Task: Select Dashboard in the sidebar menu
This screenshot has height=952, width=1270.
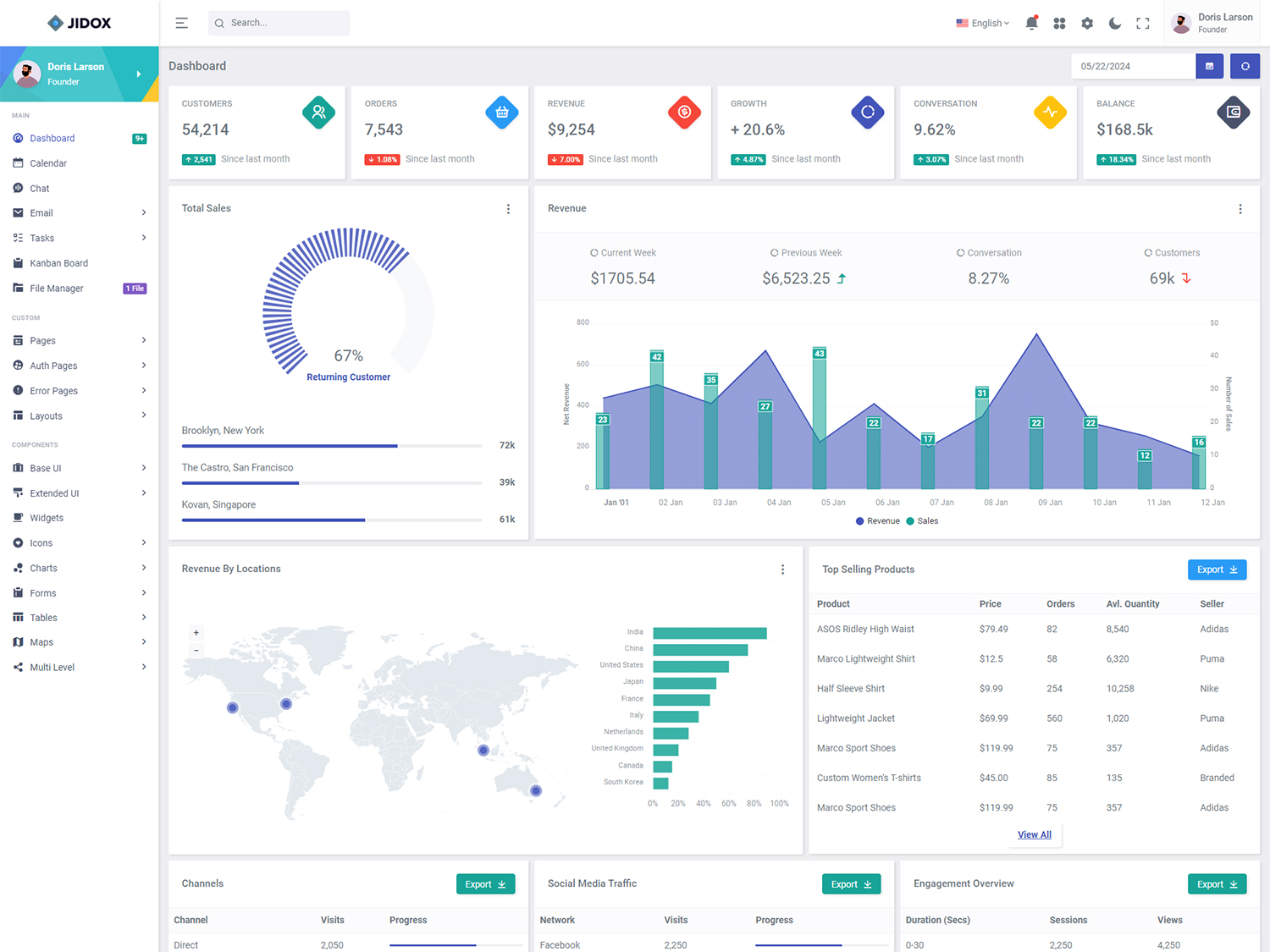Action: 52,138
